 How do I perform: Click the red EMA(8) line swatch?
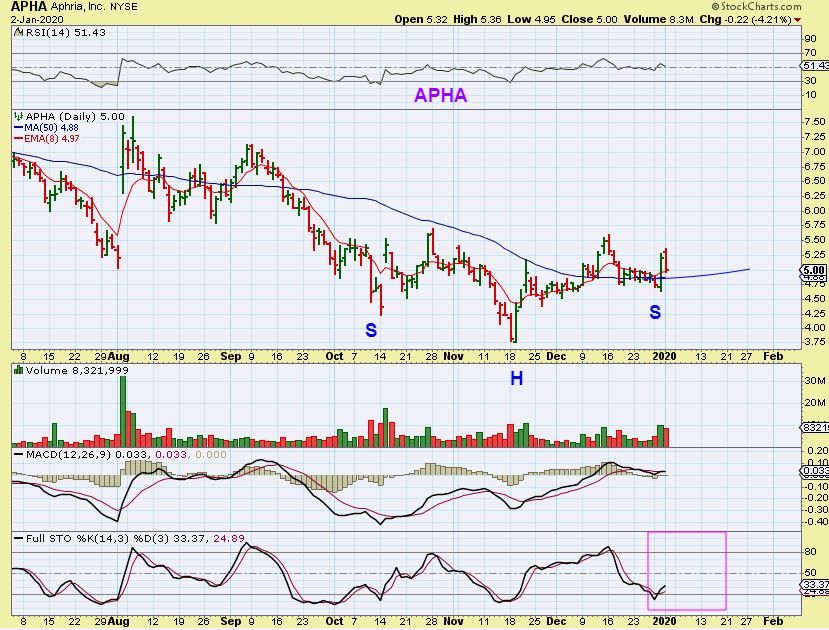19,138
